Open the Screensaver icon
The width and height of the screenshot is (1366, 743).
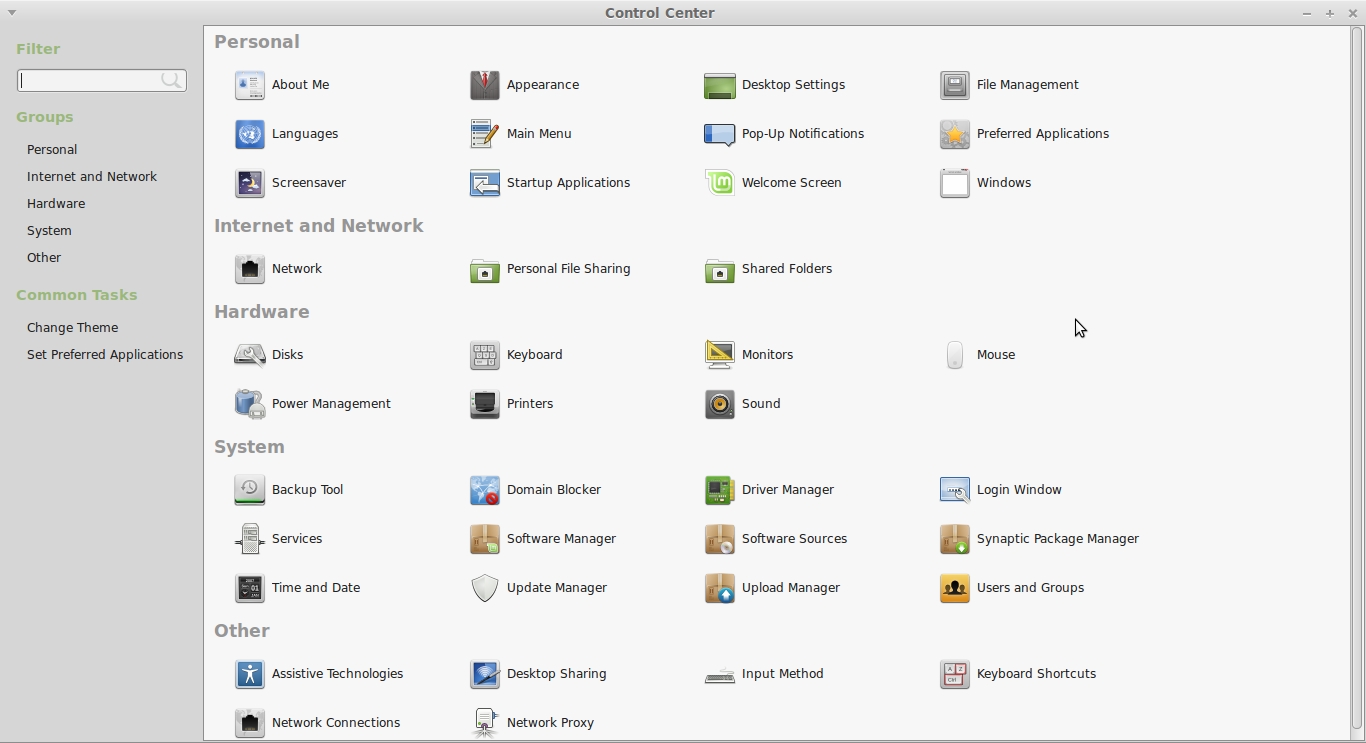pyautogui.click(x=249, y=183)
